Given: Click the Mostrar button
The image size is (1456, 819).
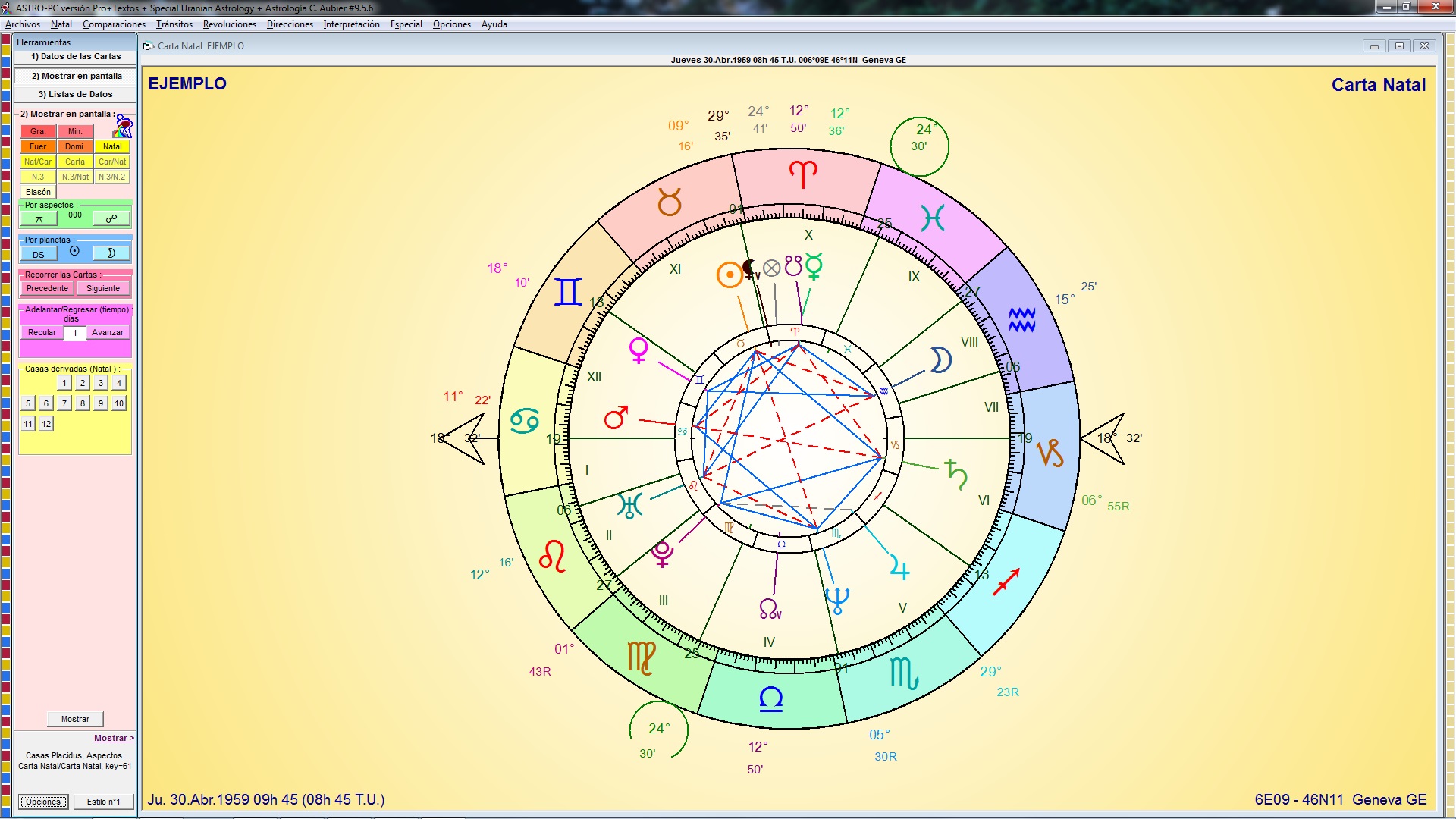Looking at the screenshot, I should tap(75, 719).
